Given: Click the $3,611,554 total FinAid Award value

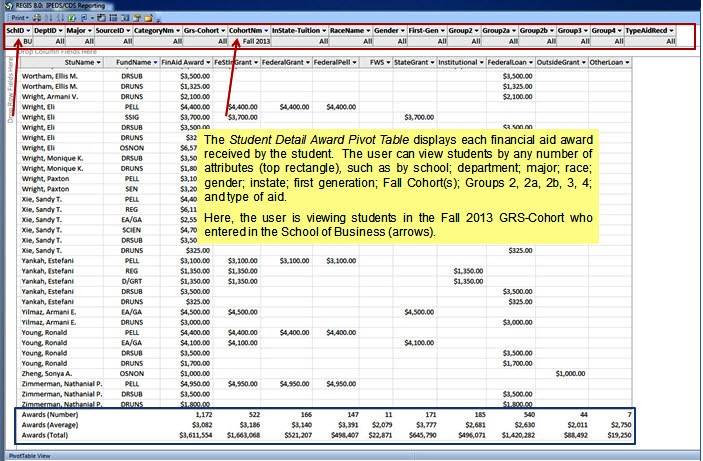Looking at the screenshot, I should (x=195, y=435).
